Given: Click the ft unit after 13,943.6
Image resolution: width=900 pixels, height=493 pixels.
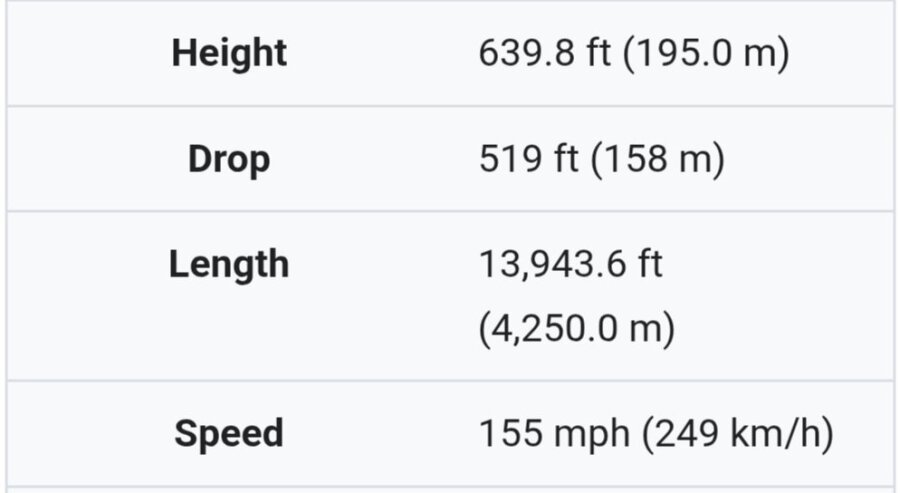Looking at the screenshot, I should point(650,265).
